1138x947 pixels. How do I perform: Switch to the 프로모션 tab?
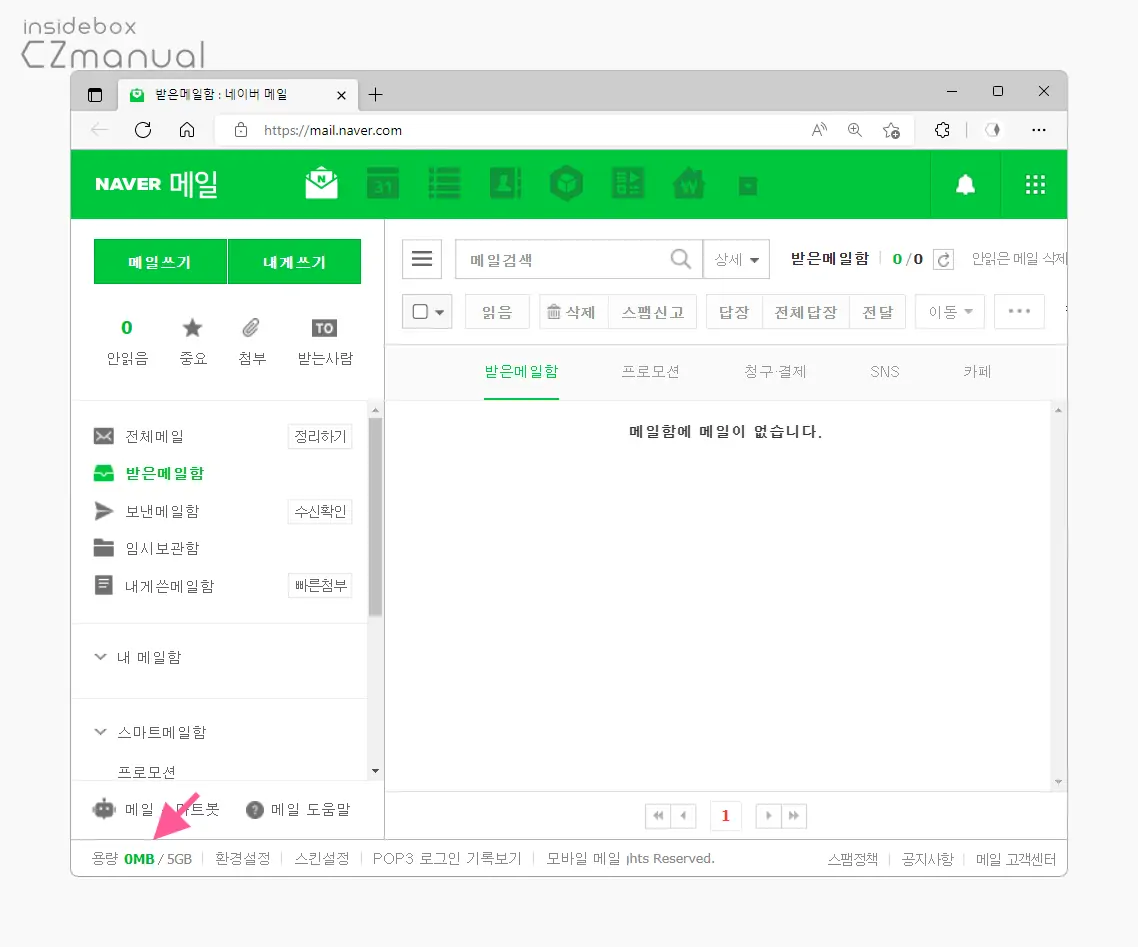(x=651, y=371)
